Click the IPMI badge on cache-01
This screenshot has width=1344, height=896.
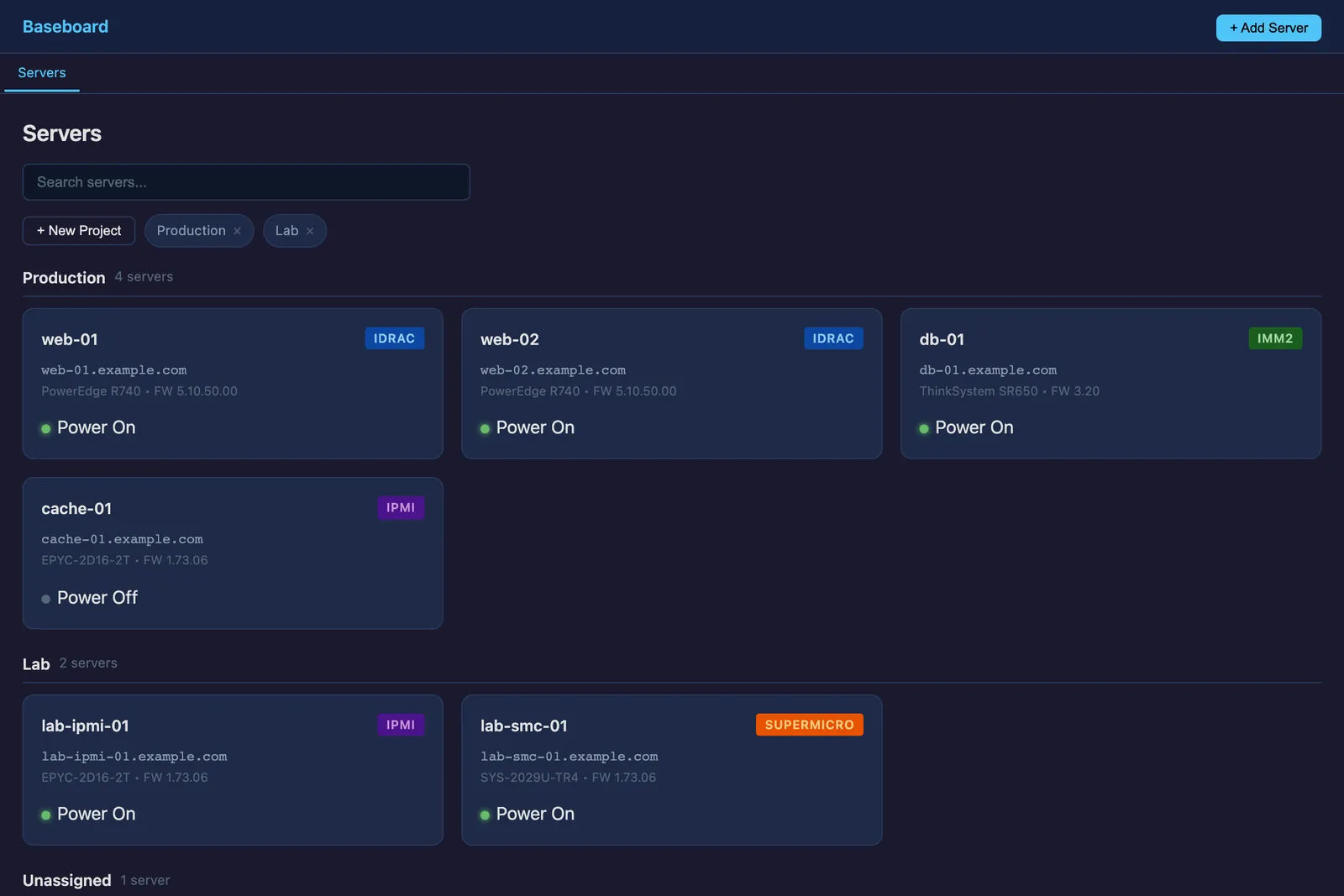click(401, 508)
